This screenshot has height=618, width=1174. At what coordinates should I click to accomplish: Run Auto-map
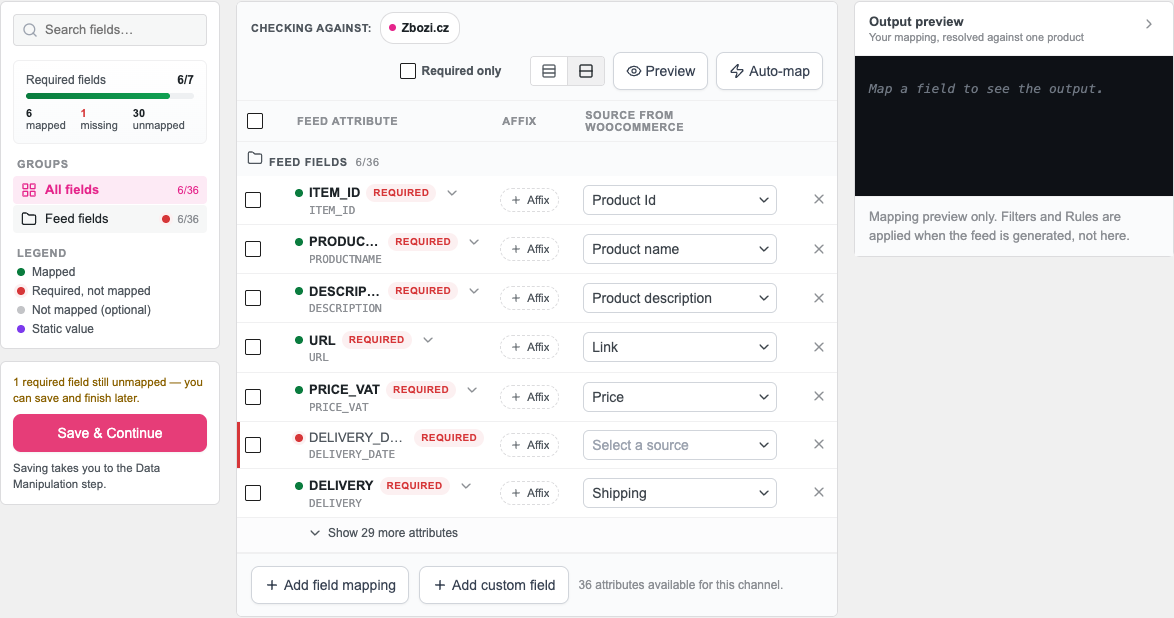(x=770, y=71)
